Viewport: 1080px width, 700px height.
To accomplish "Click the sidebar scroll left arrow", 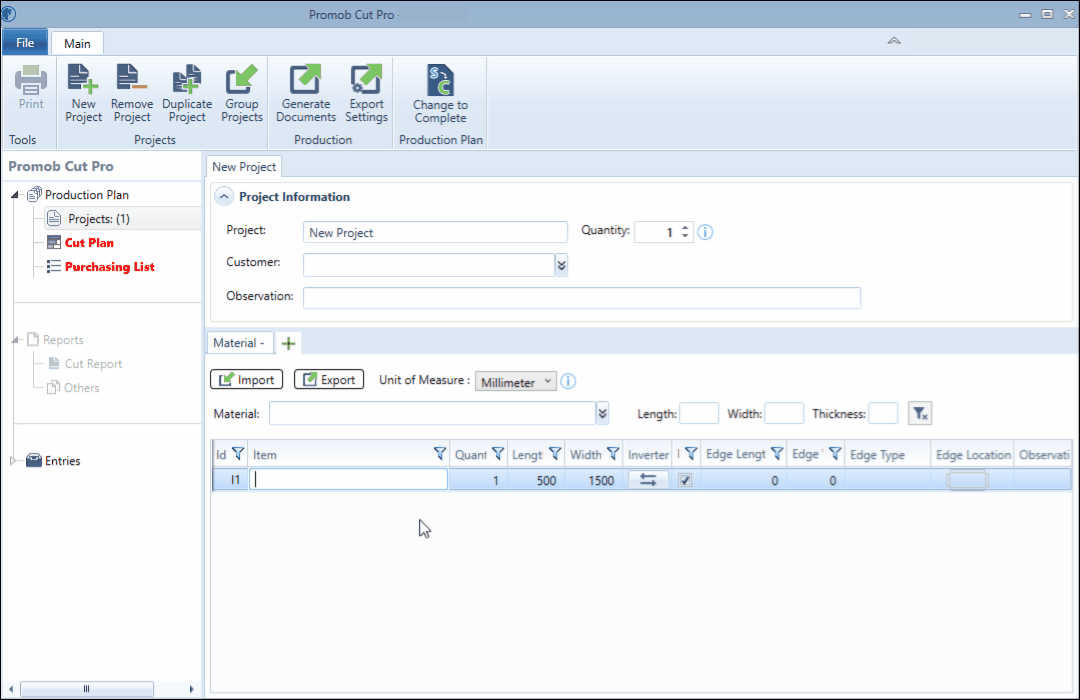I will coord(11,688).
